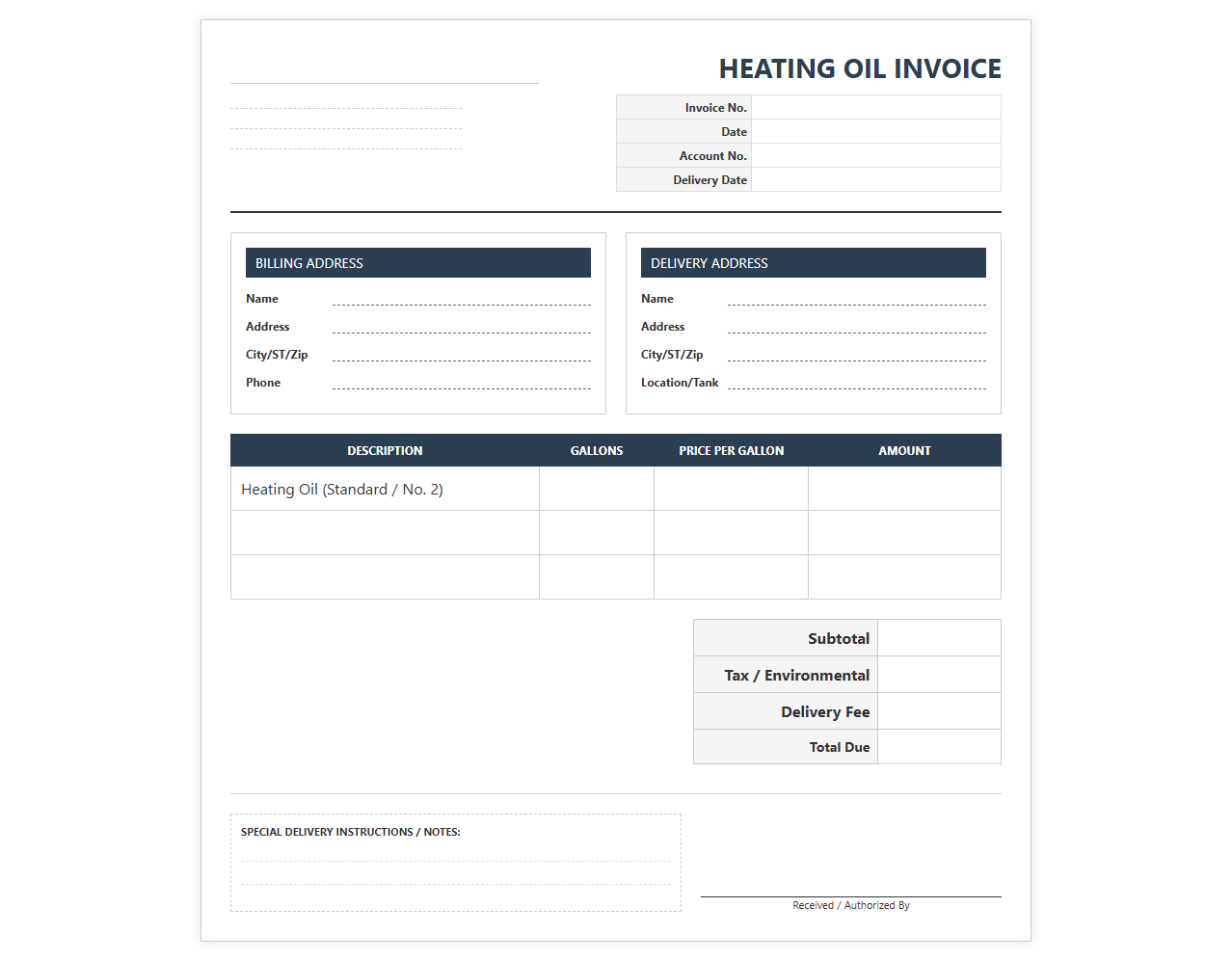
Task: Click the 'Tax / Environmental' label
Action: 797,675
